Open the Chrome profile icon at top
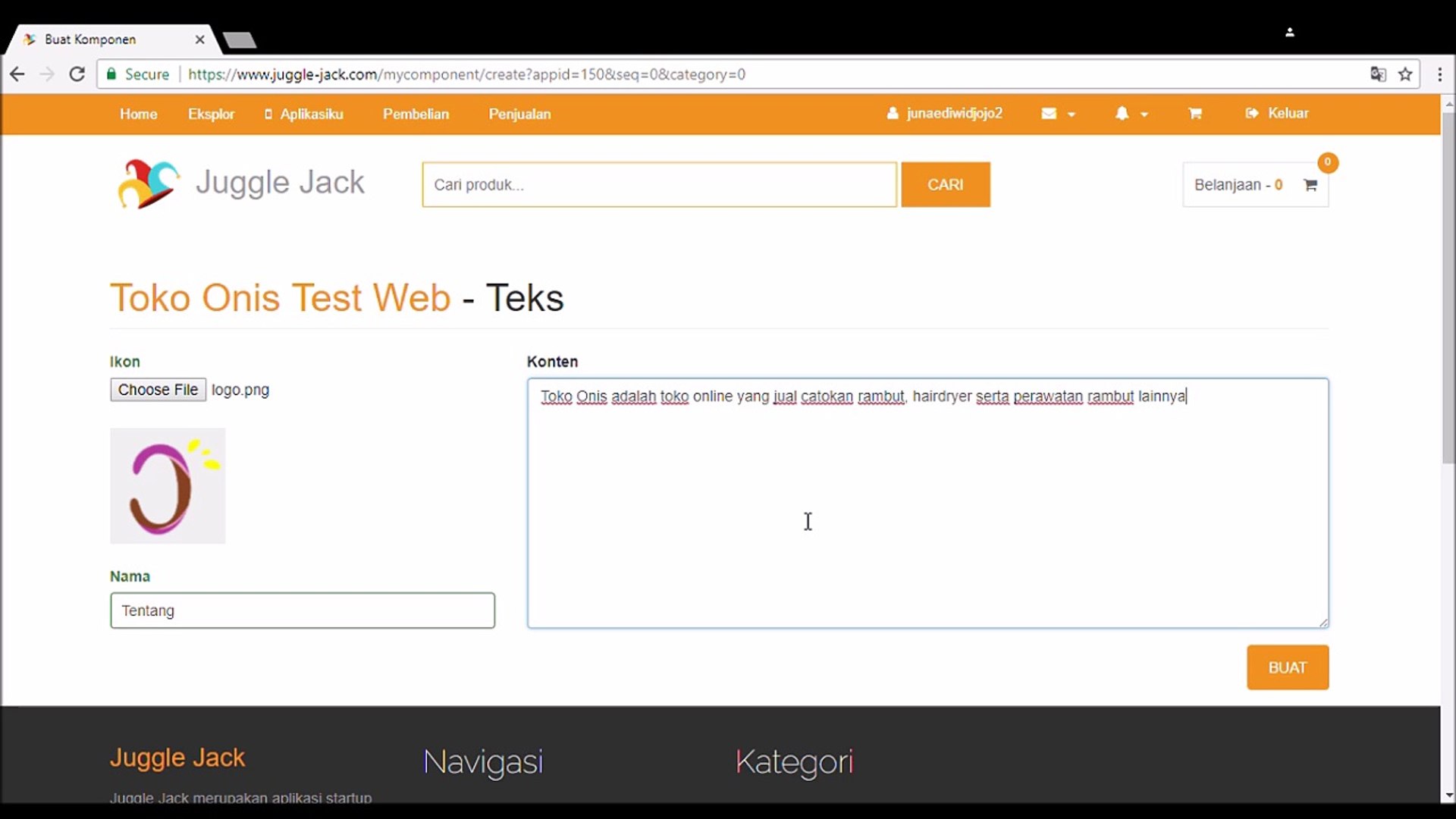This screenshot has height=819, width=1456. coord(1289,32)
